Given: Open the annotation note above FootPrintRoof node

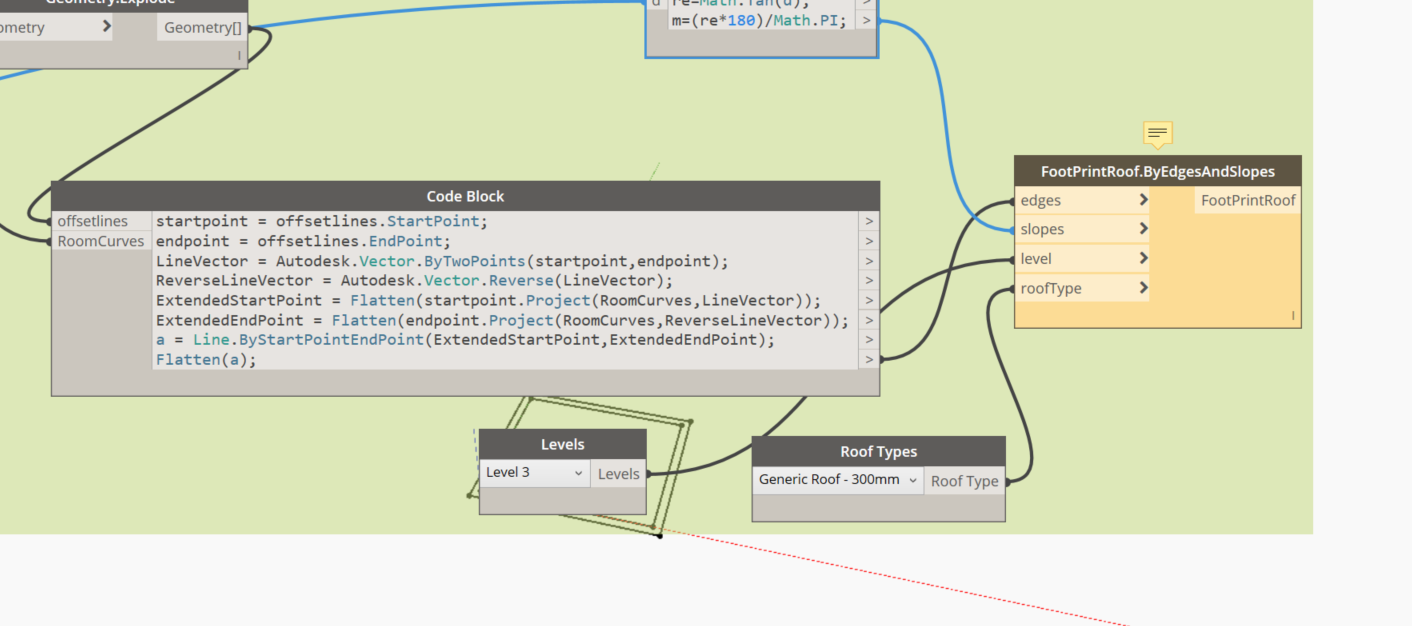Looking at the screenshot, I should coord(1157,134).
